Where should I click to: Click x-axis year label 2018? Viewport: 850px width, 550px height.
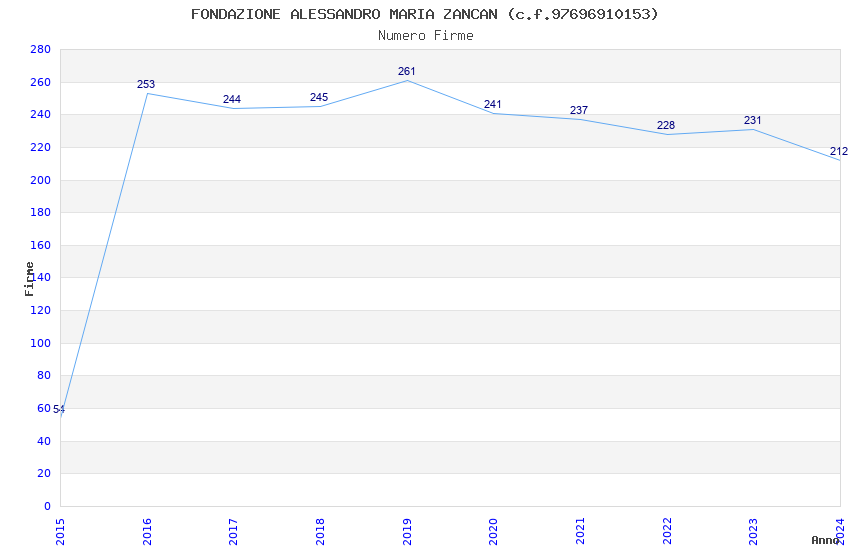320,532
